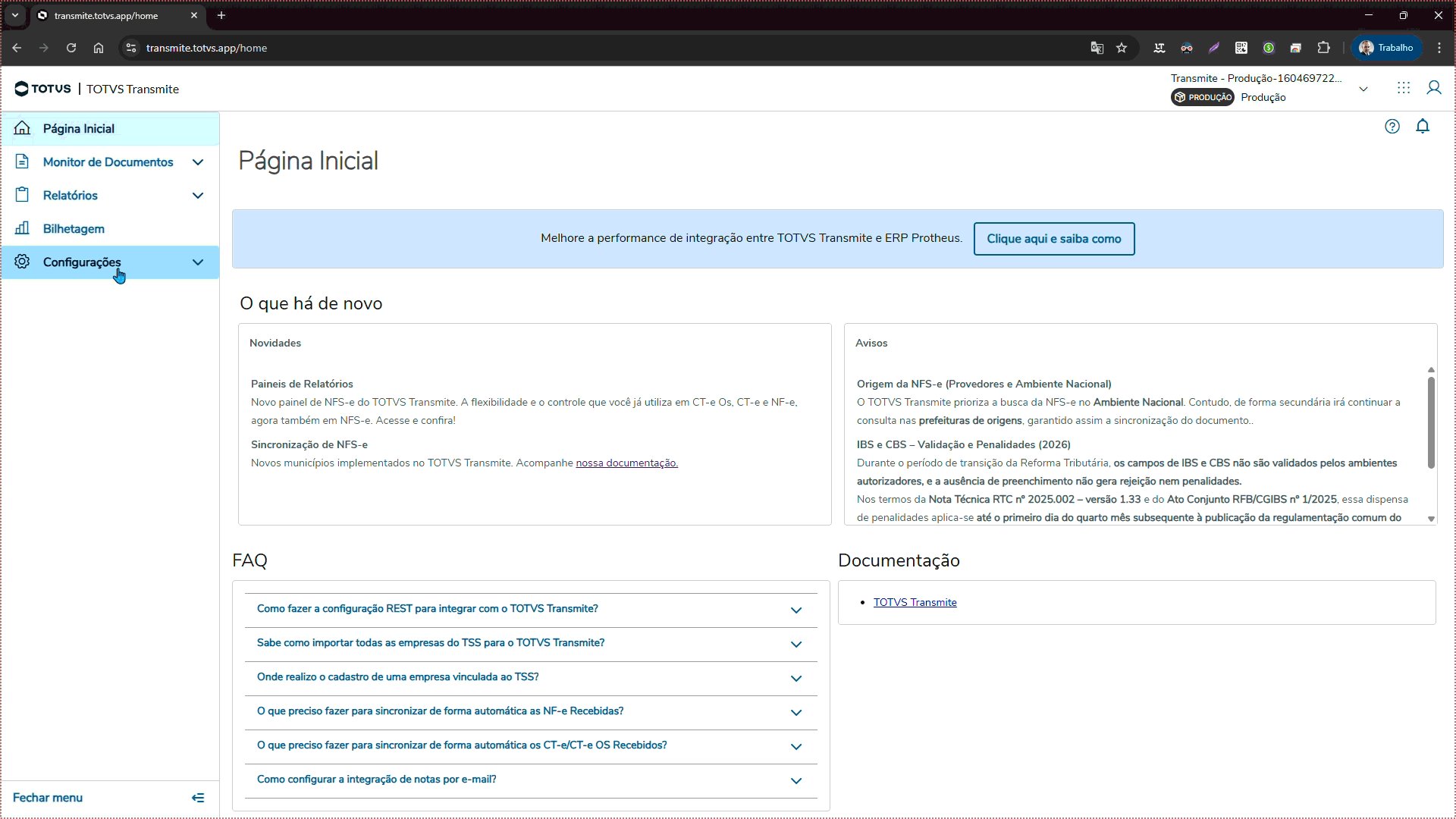1456x819 pixels.
Task: Click the Fechar menu collapse icon
Action: pos(198,798)
